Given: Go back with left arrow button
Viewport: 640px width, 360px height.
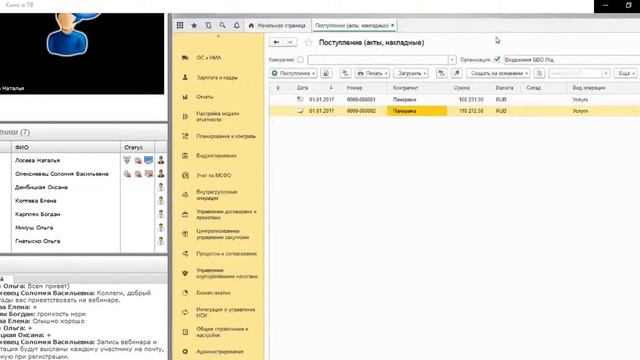Looking at the screenshot, I should point(276,42).
